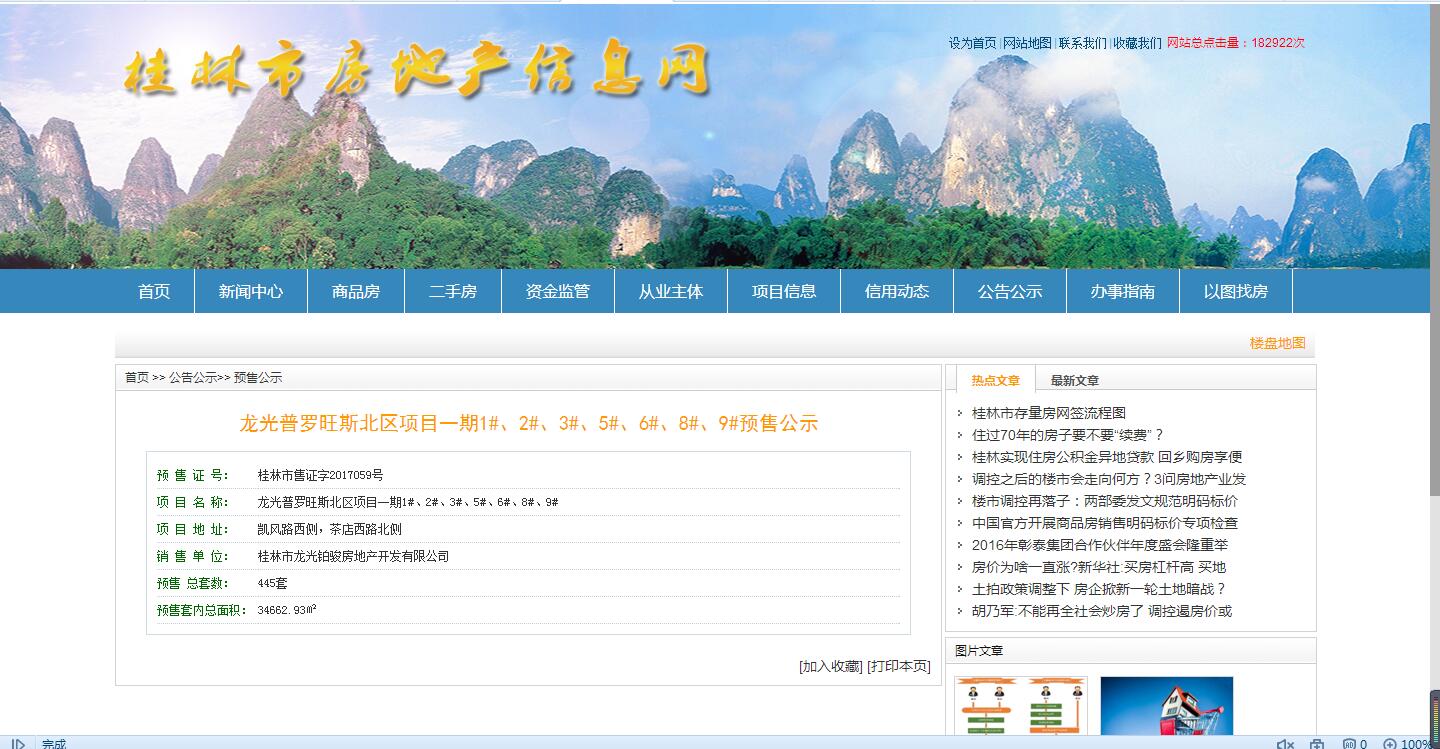Open the 新闻中心 navigation item
This screenshot has height=749, width=1440.
(x=251, y=291)
